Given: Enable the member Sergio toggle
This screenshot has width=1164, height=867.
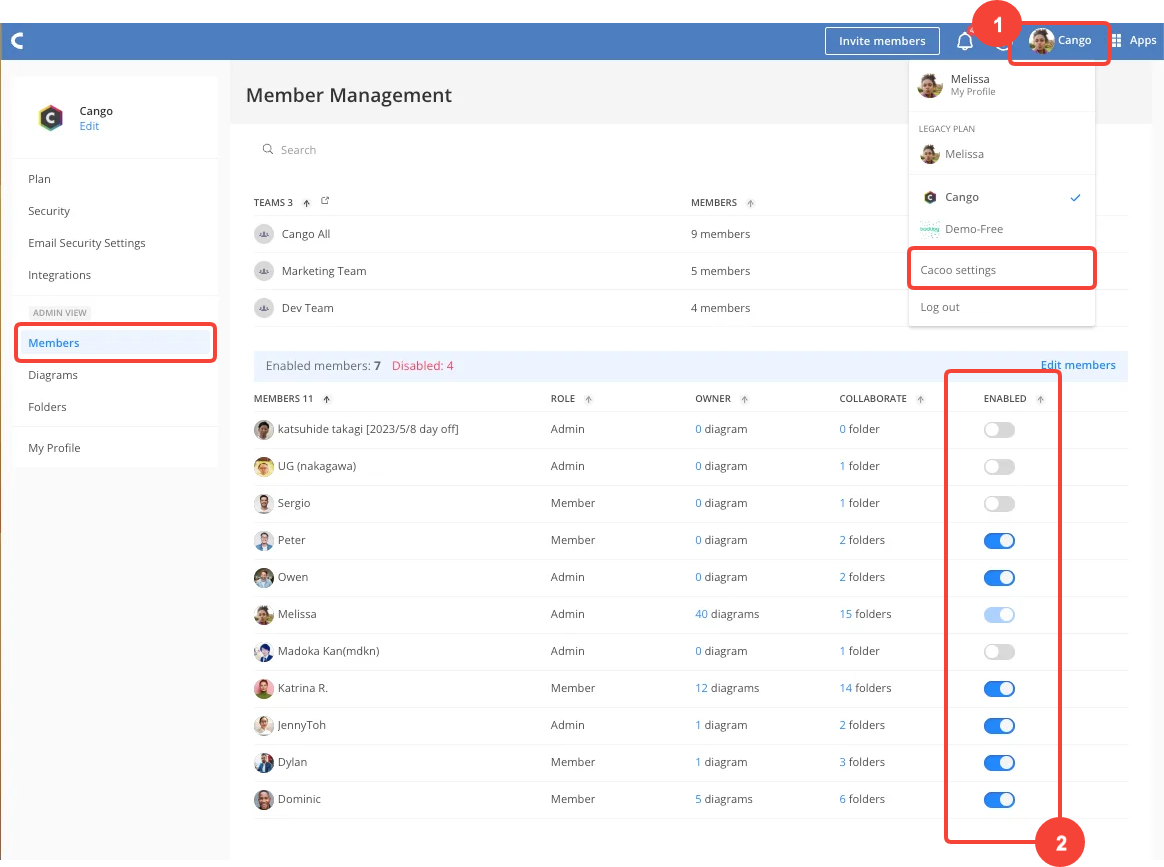Looking at the screenshot, I should tap(999, 503).
